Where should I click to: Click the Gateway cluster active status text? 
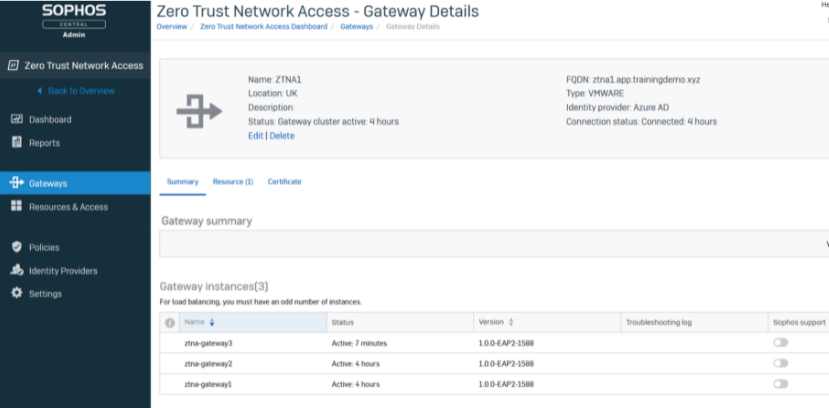(x=323, y=122)
